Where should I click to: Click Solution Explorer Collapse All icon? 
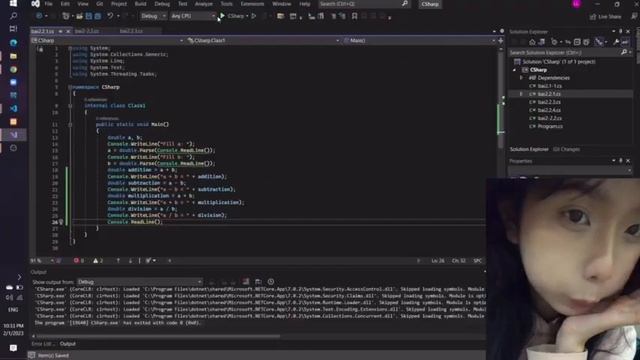click(577, 42)
